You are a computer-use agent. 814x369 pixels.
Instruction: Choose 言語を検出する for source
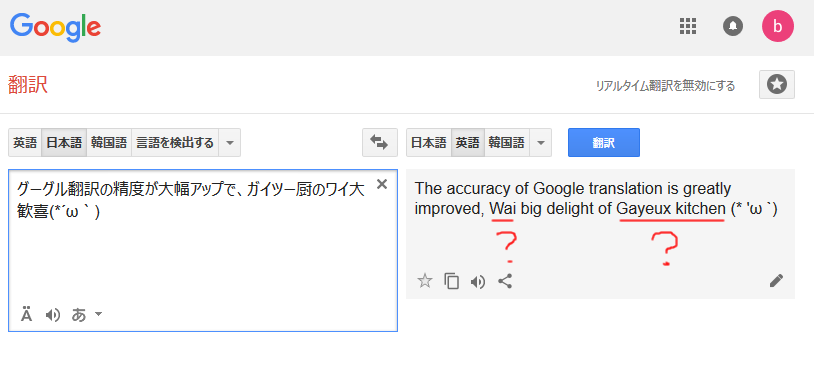(x=175, y=143)
